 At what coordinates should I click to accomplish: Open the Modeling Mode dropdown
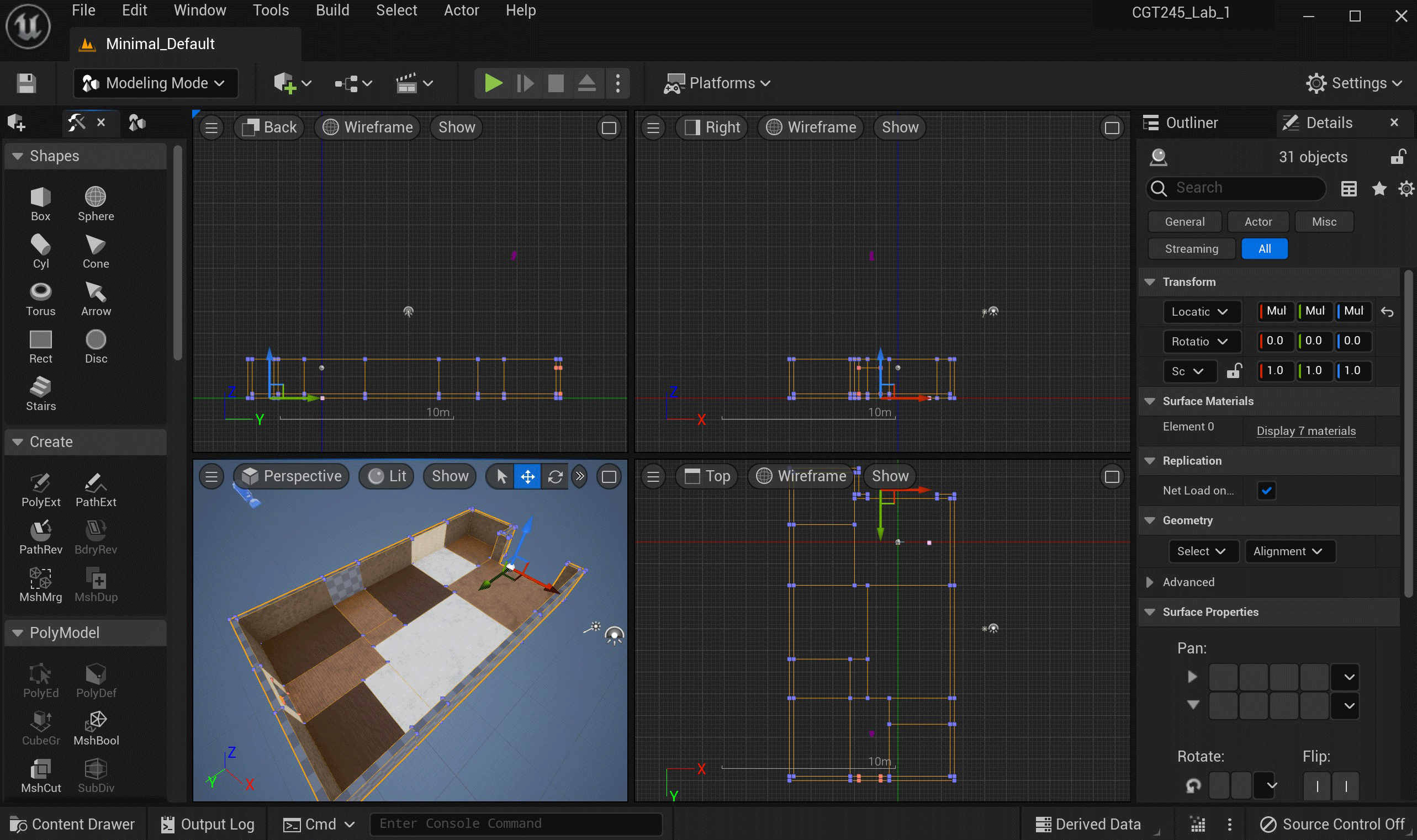point(155,83)
